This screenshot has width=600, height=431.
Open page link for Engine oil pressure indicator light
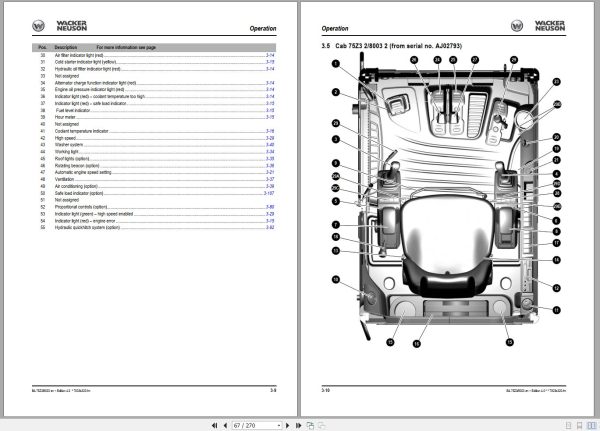[x=270, y=90]
